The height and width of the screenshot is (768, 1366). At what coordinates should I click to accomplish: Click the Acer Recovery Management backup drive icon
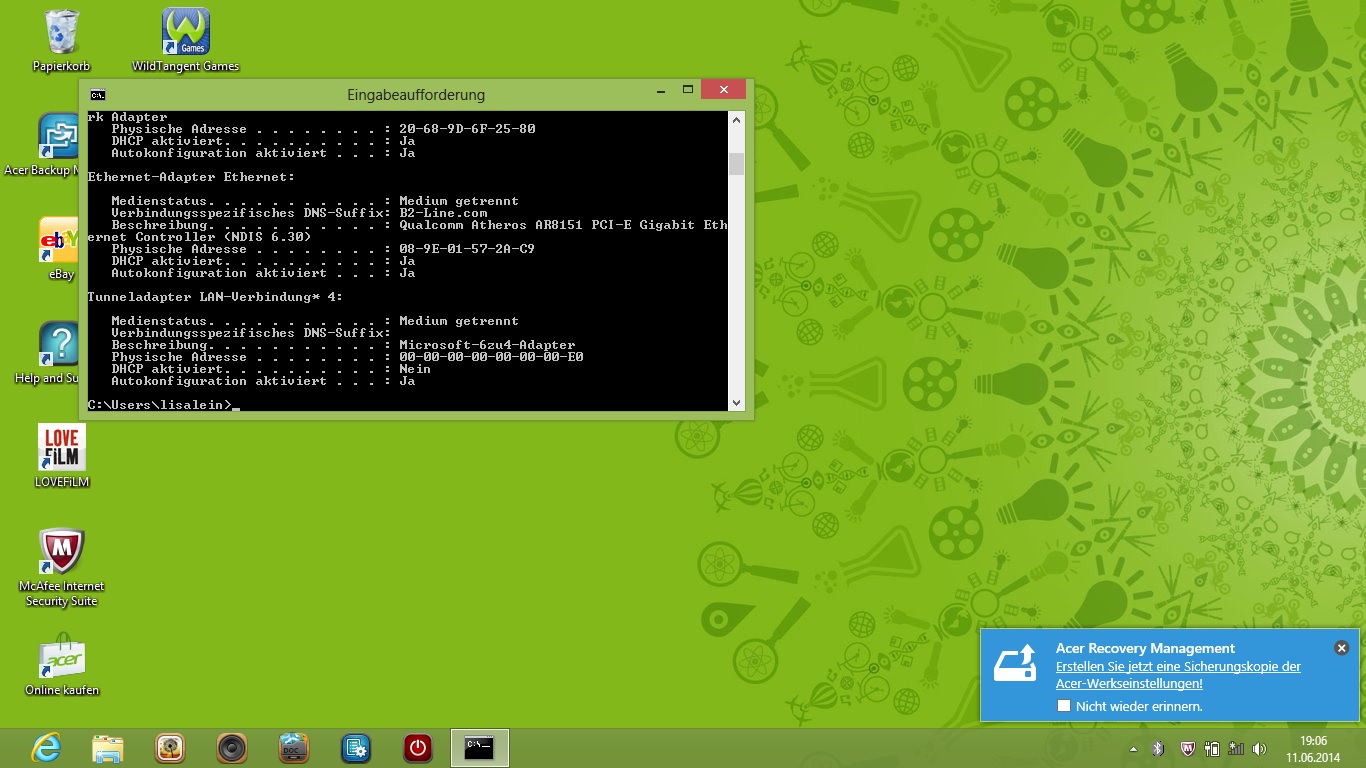tap(1014, 663)
